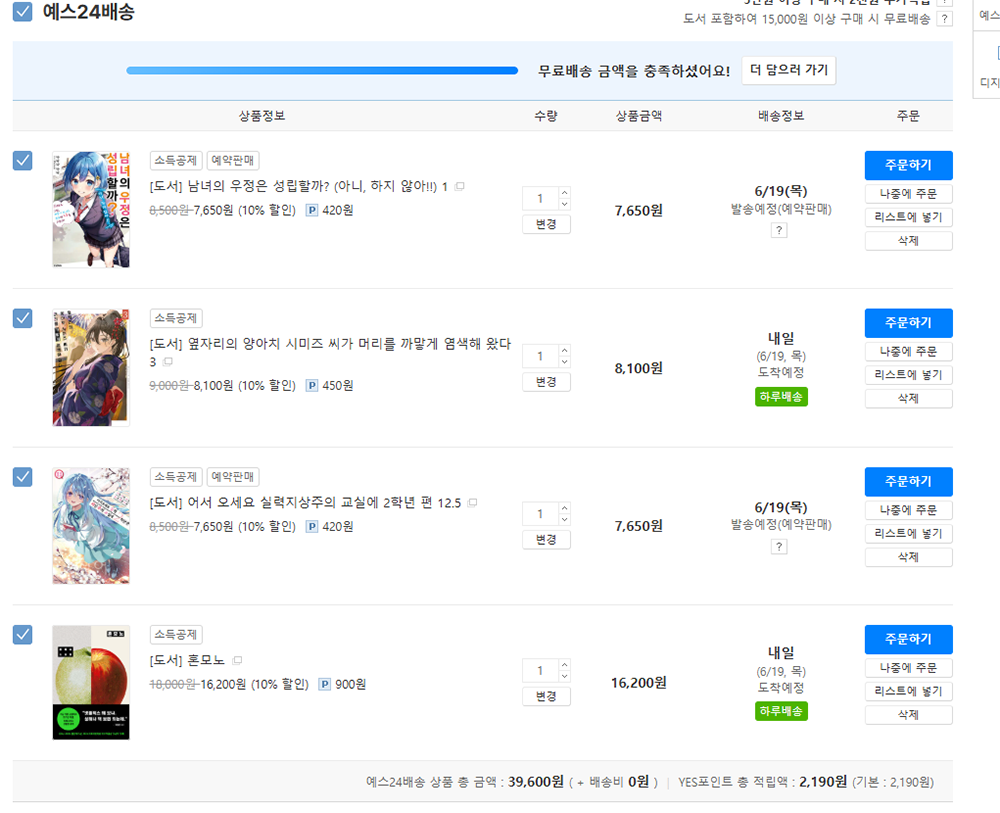Open free shipping help question mark icon
Image resolution: width=1000 pixels, height=813 pixels.
click(x=945, y=19)
